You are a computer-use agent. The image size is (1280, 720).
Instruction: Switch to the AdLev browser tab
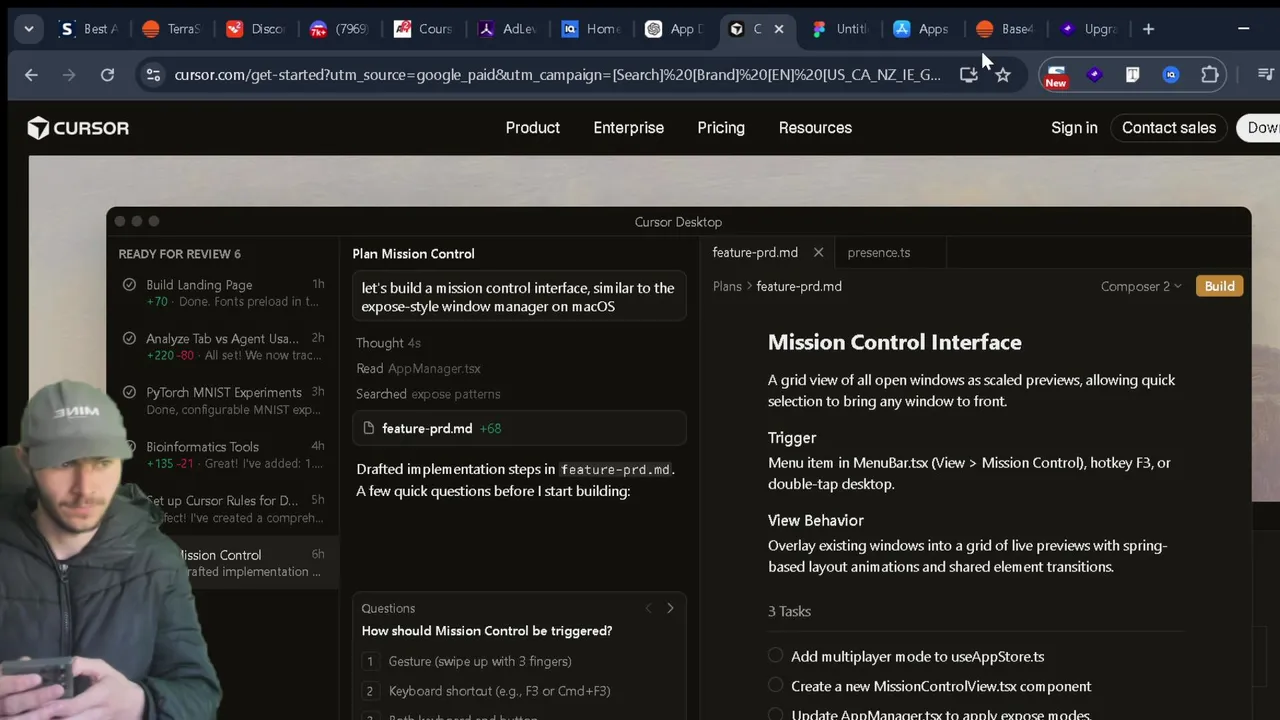507,29
